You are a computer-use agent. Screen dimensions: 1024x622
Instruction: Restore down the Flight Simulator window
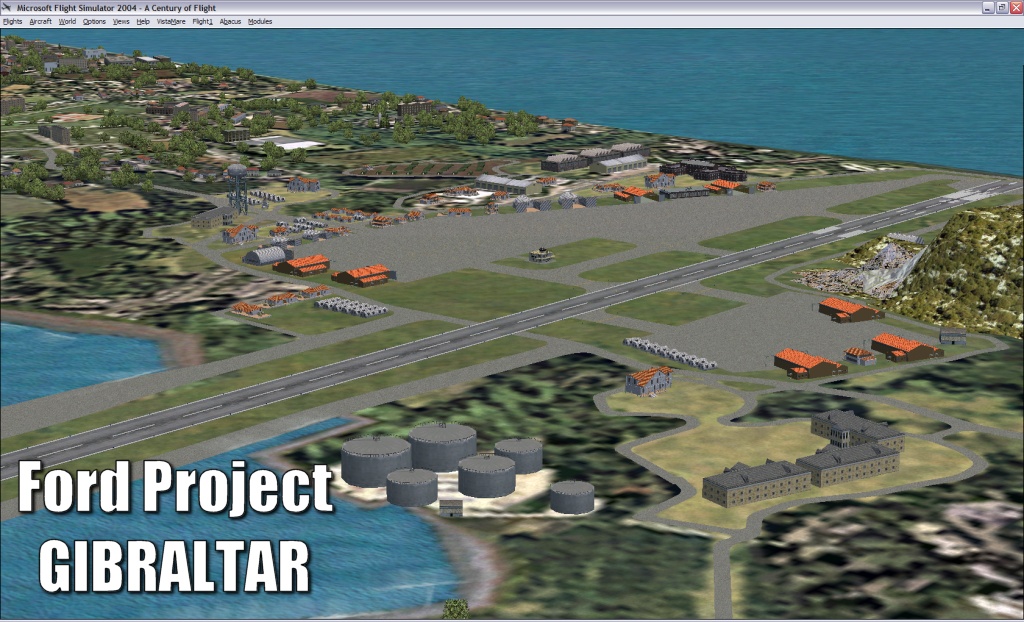(1002, 8)
